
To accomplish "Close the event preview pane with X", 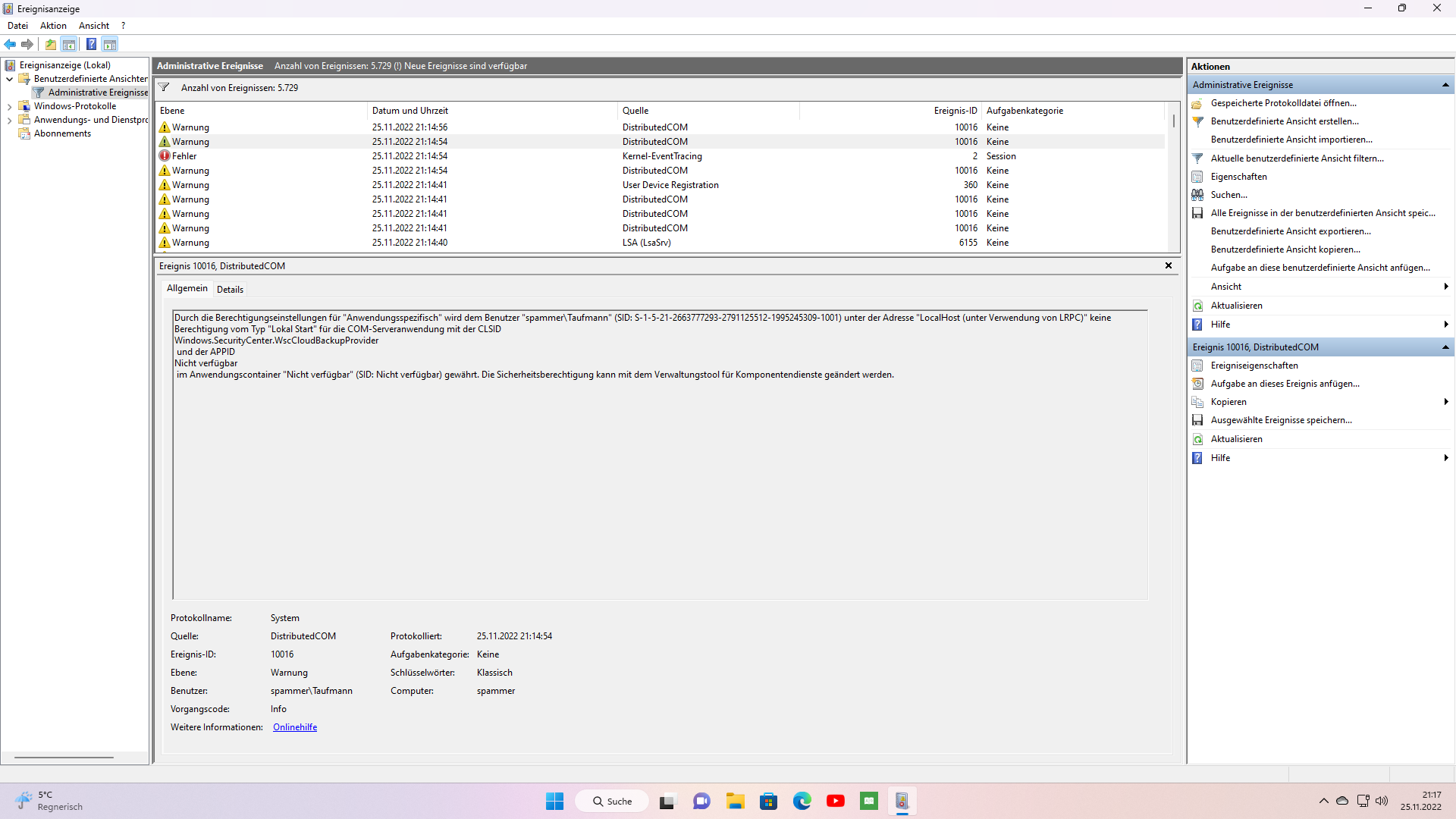I will pyautogui.click(x=1168, y=265).
